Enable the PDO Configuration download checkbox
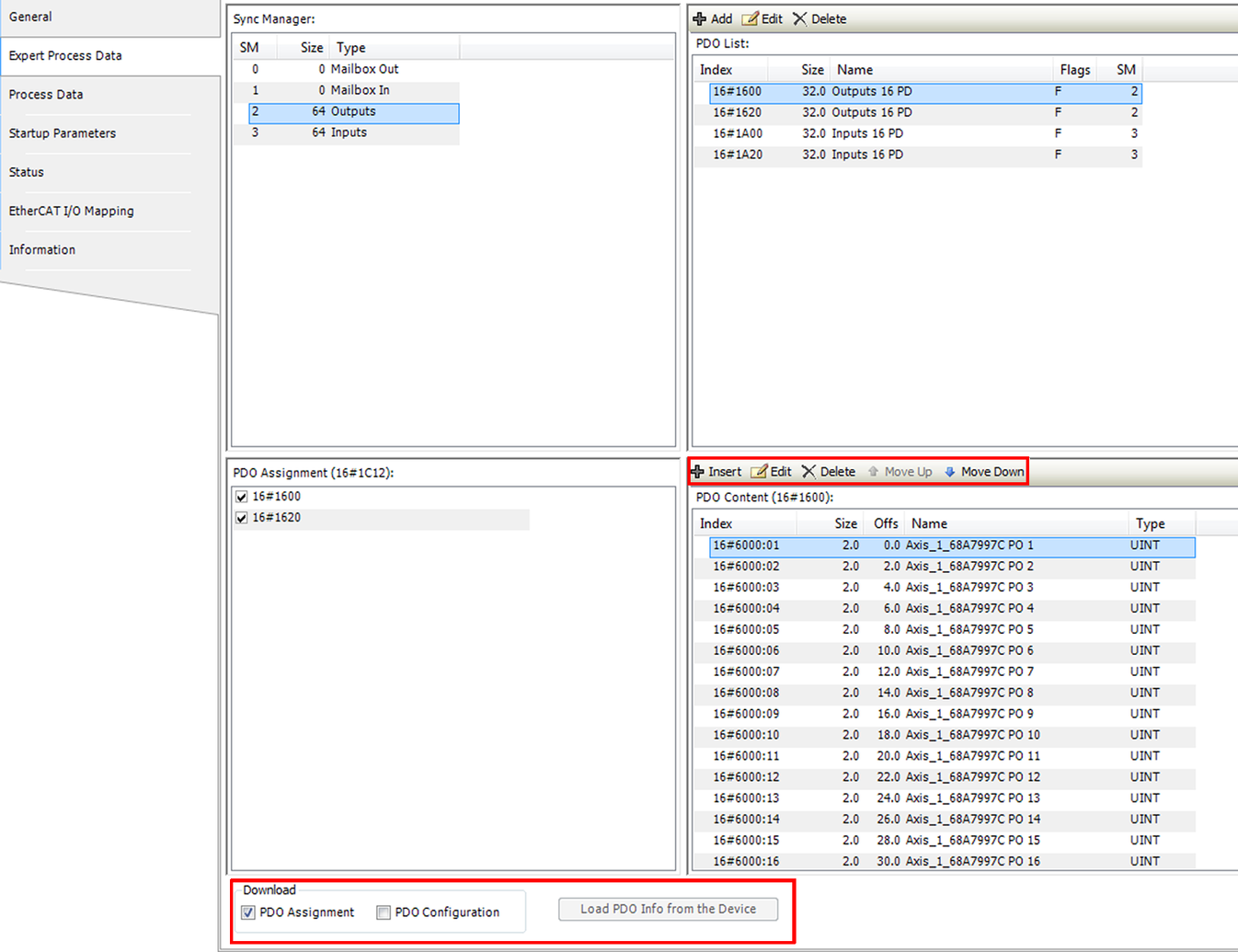Viewport: 1238px width, 952px height. 384,912
